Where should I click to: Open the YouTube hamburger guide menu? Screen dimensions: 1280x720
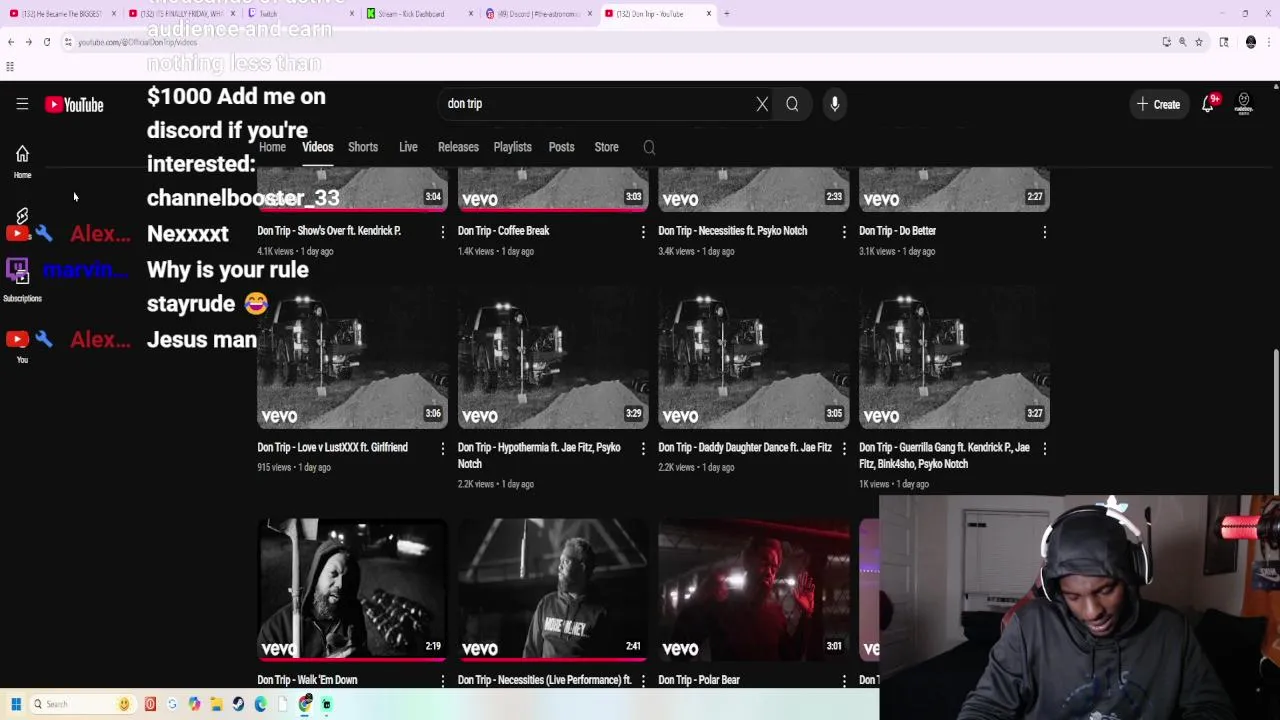[x=22, y=104]
